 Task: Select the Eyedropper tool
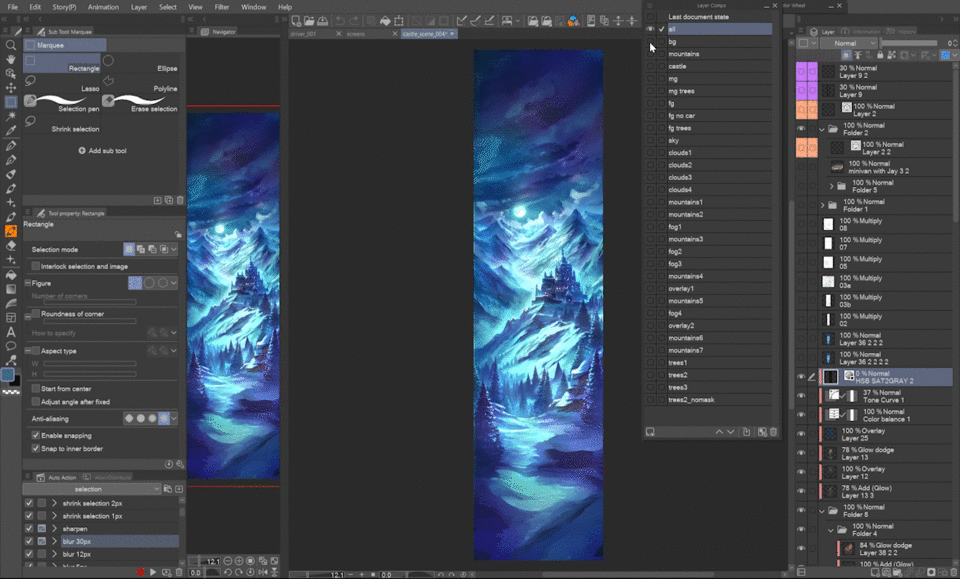(x=11, y=131)
